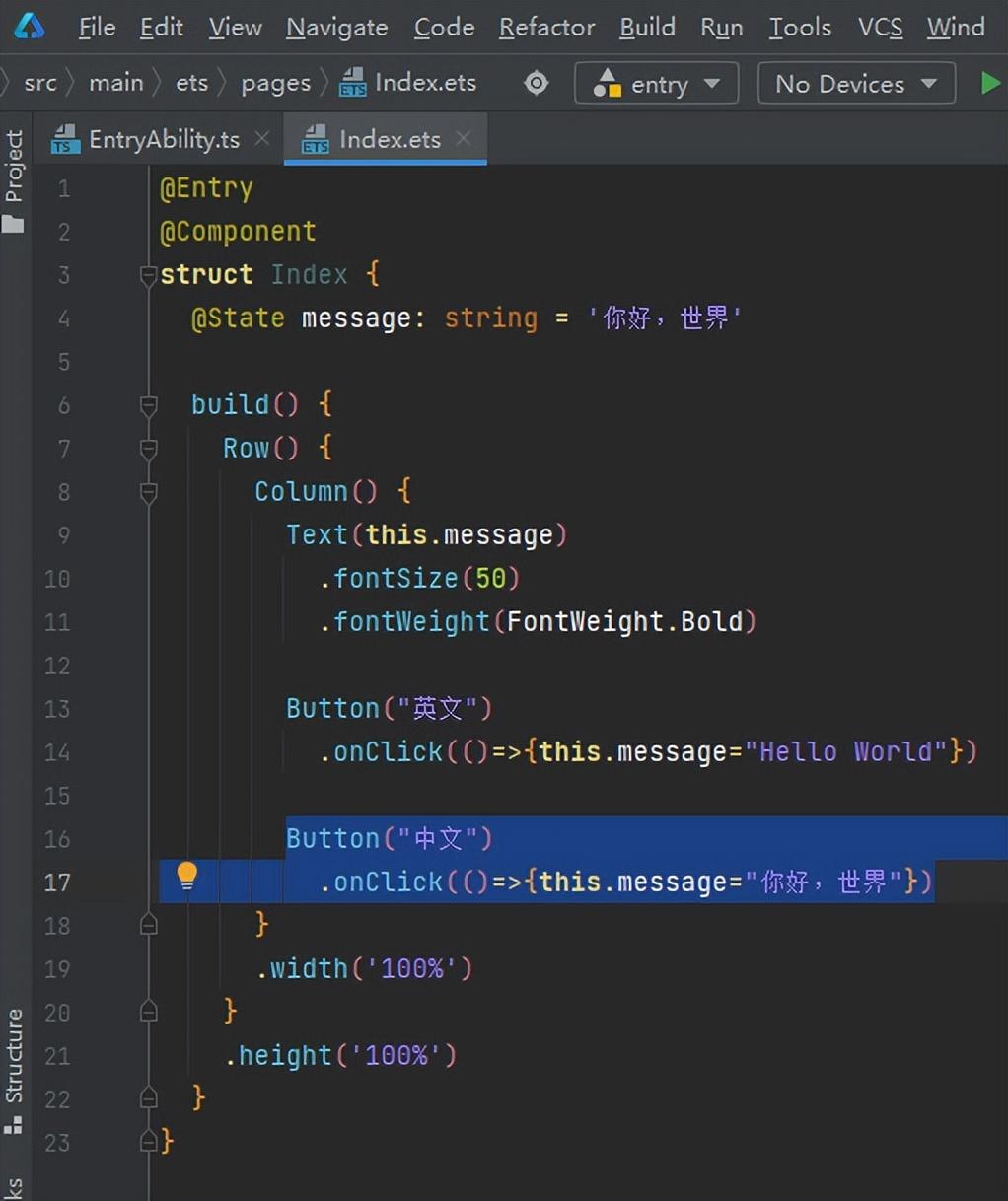Open the No Devices dropdown

click(855, 84)
